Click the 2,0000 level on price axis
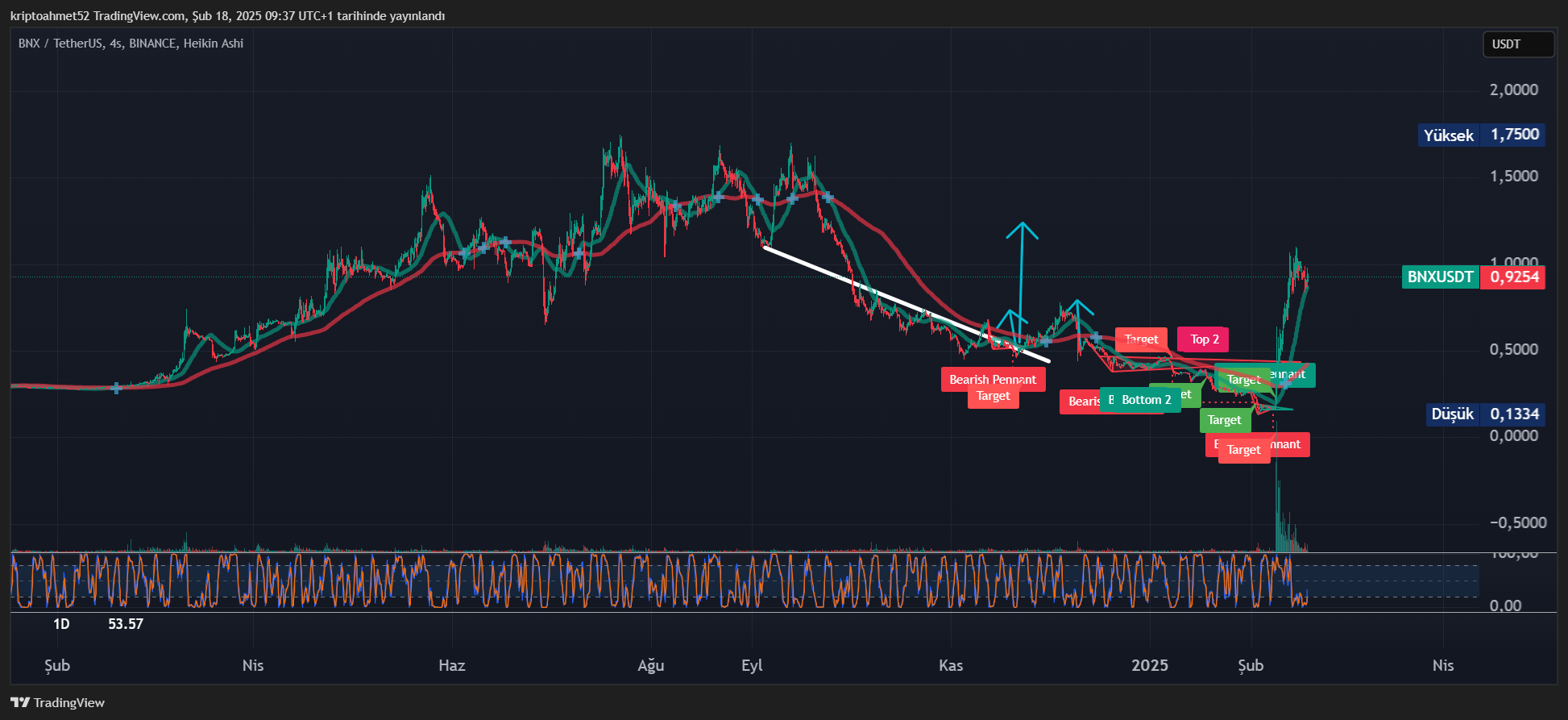The image size is (1568, 720). [x=1513, y=89]
